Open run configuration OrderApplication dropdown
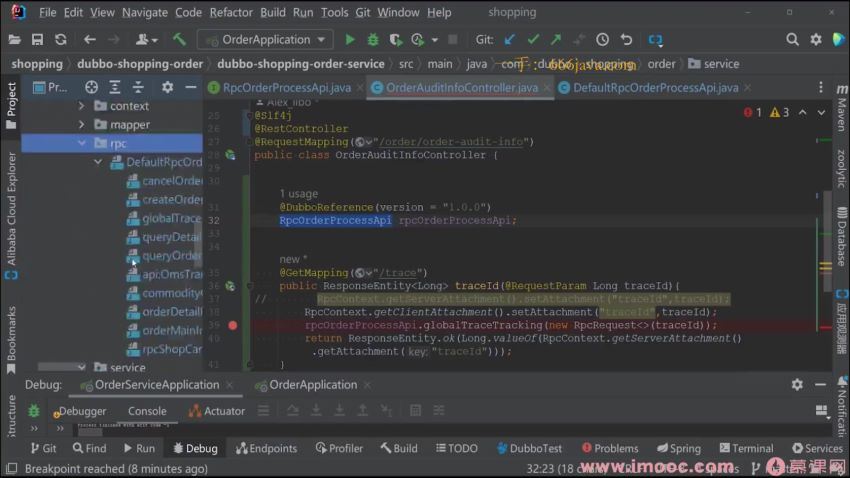The height and width of the screenshot is (478, 850). (266, 40)
